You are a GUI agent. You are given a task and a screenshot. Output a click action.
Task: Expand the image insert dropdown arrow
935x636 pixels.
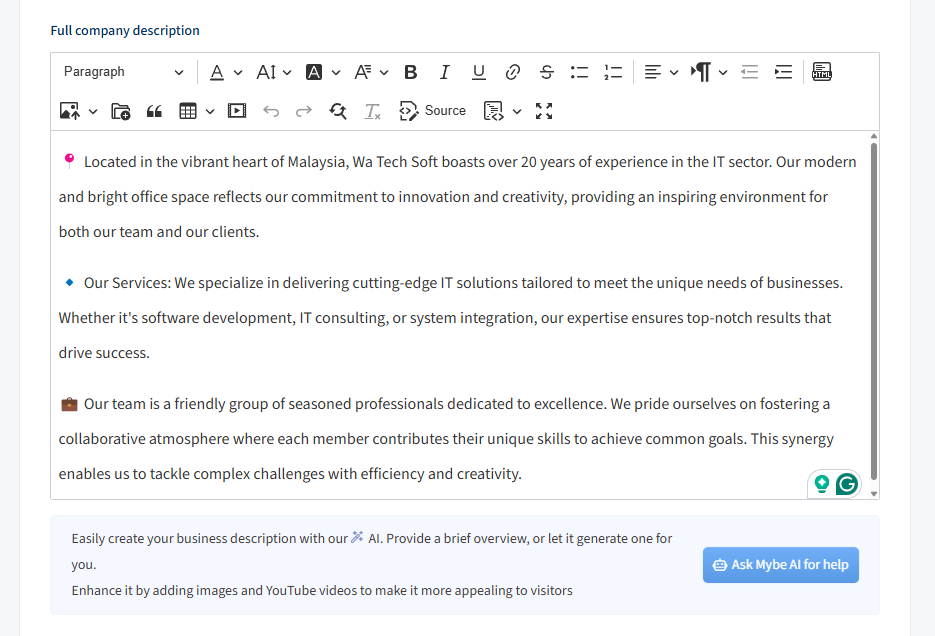pyautogui.click(x=93, y=111)
